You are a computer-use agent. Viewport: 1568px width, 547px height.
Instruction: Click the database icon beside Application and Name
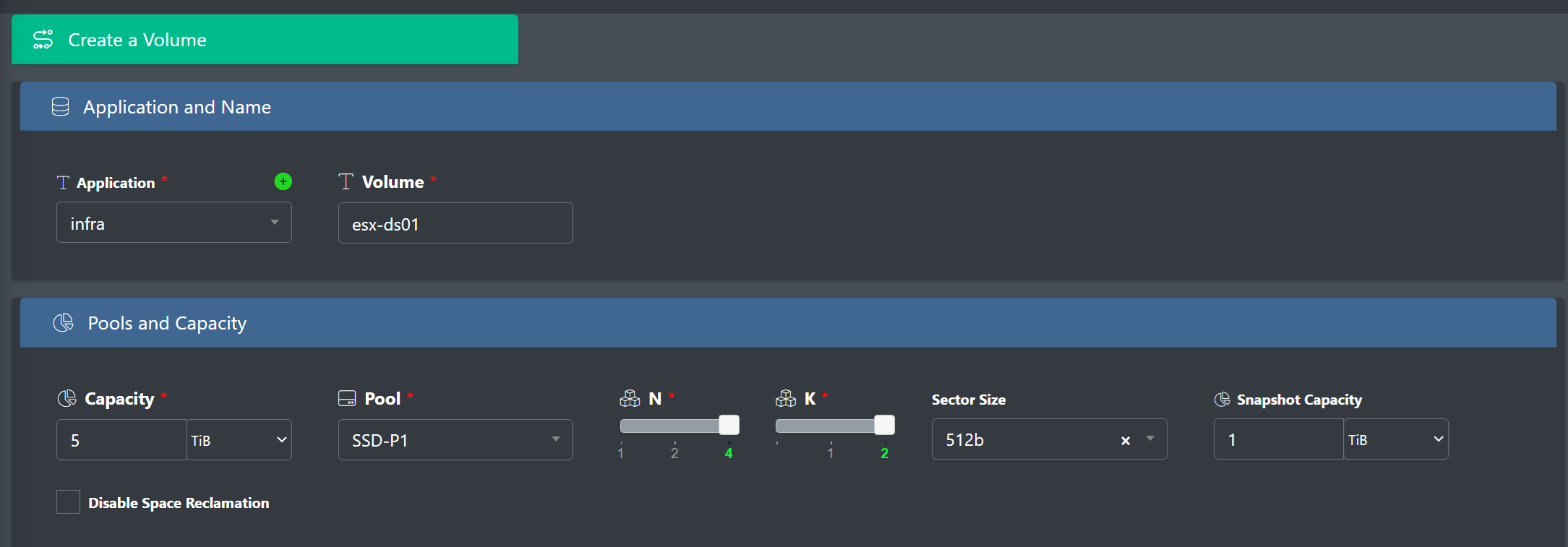click(x=61, y=107)
